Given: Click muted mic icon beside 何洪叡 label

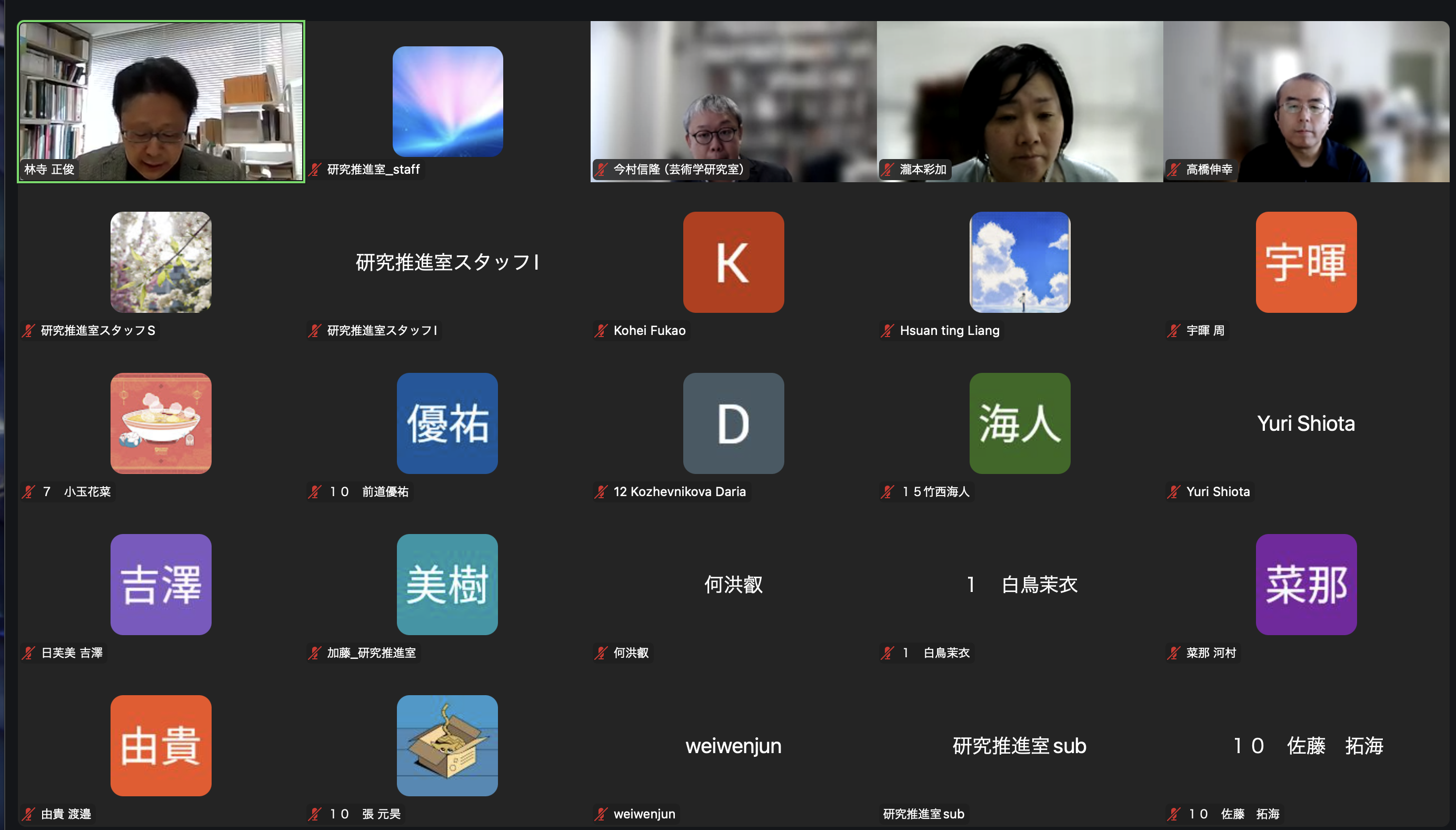Looking at the screenshot, I should point(602,653).
